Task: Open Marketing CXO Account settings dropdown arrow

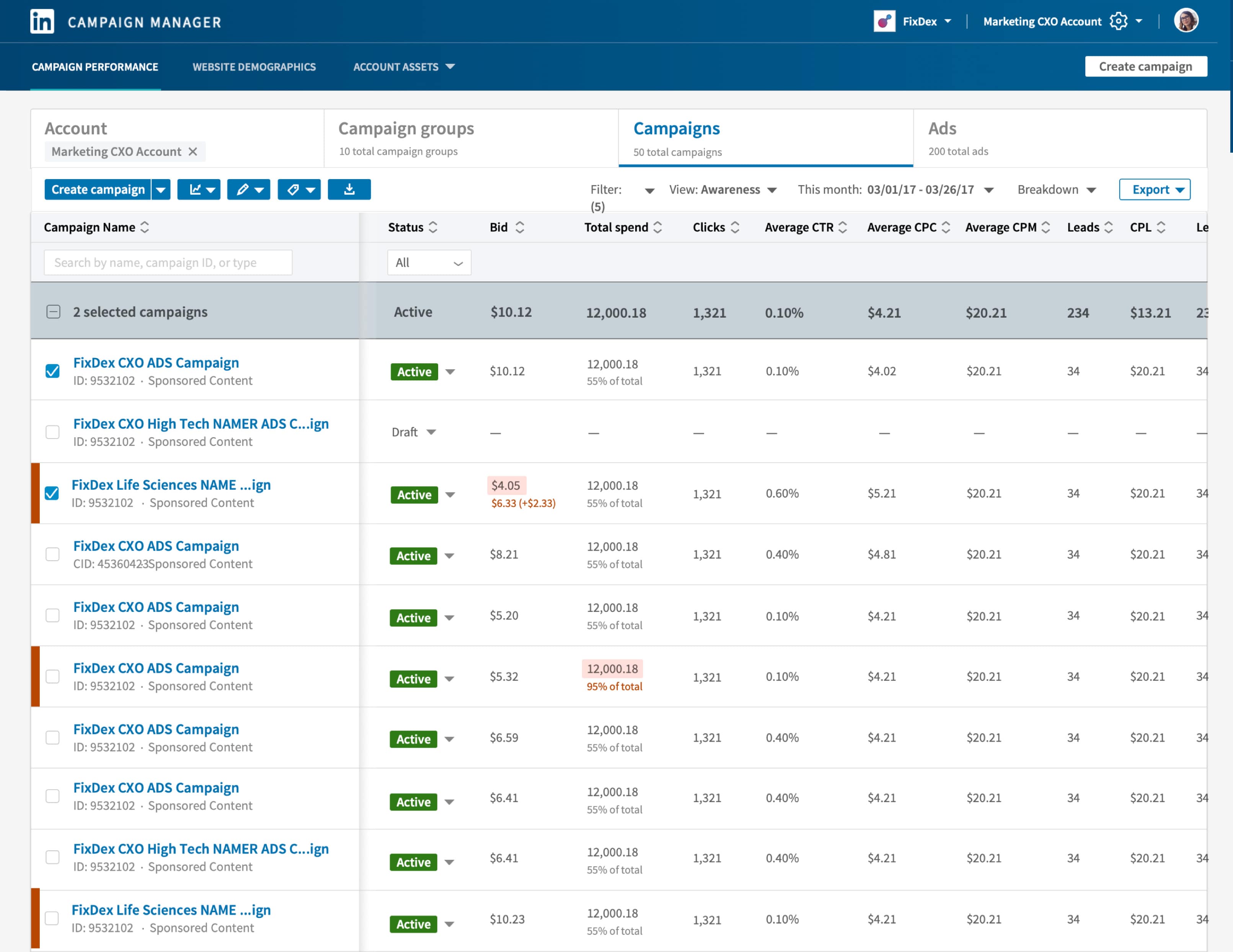Action: coord(1139,21)
